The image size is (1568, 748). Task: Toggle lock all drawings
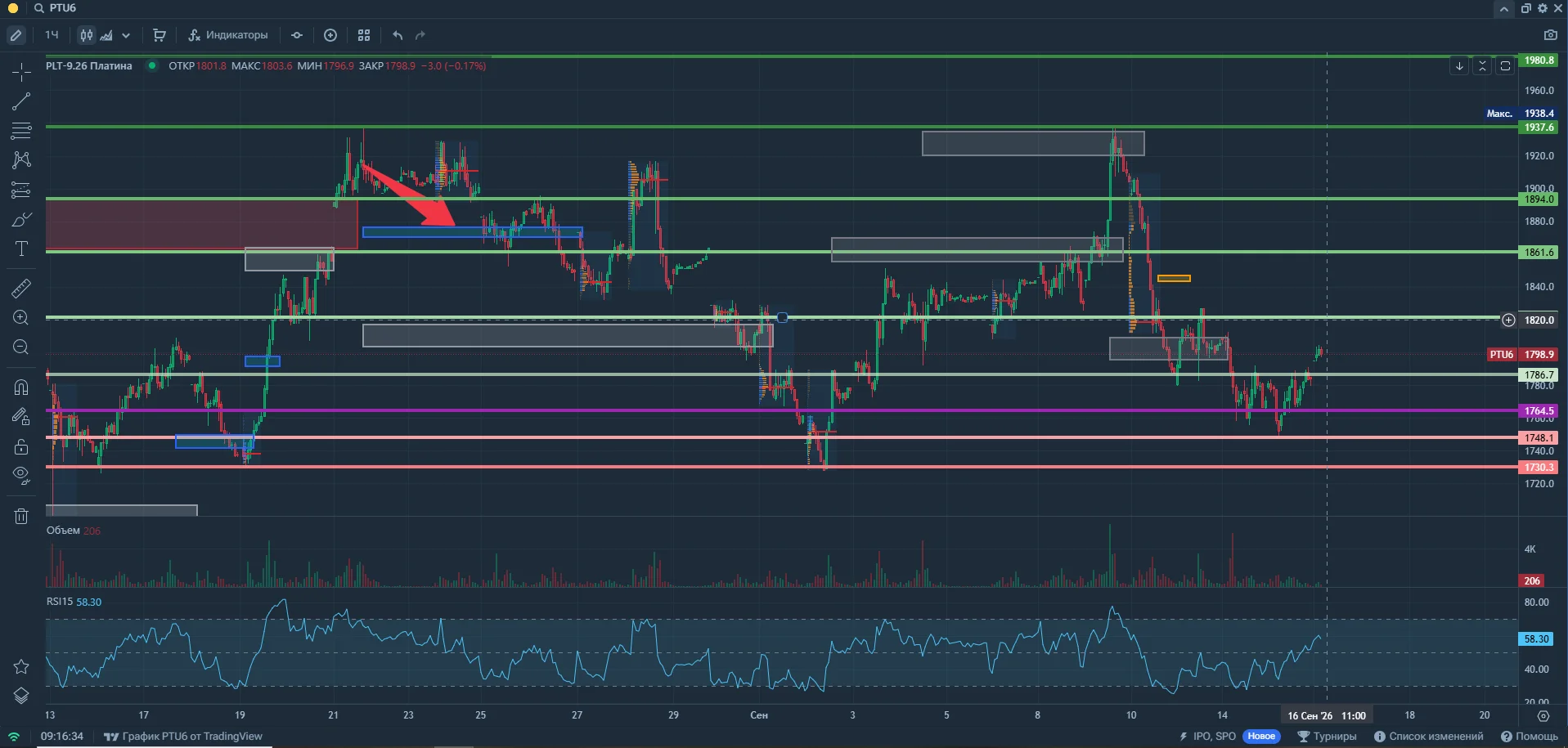(21, 446)
